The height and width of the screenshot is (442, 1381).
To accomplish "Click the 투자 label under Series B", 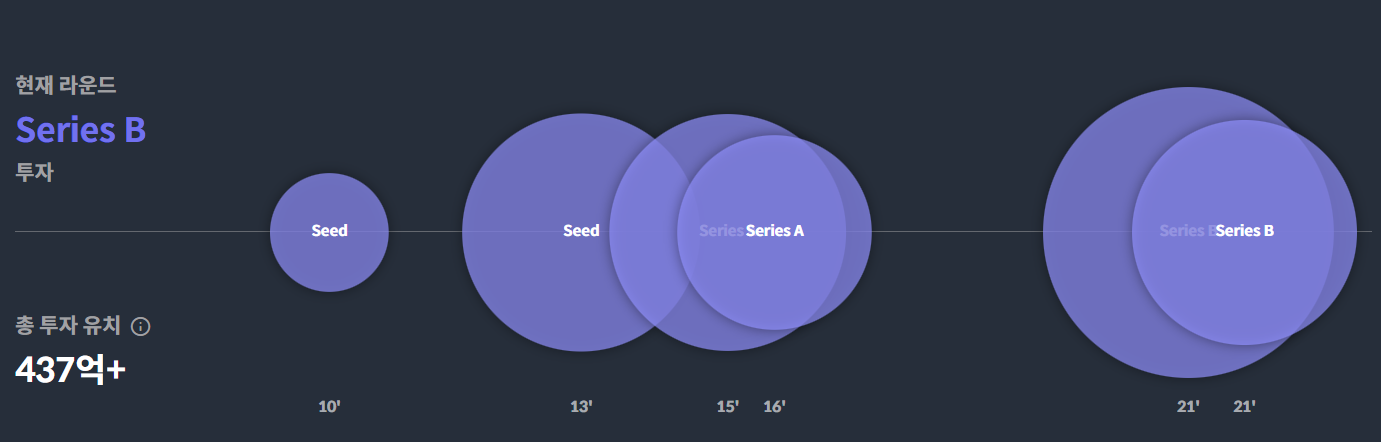I will [x=35, y=173].
